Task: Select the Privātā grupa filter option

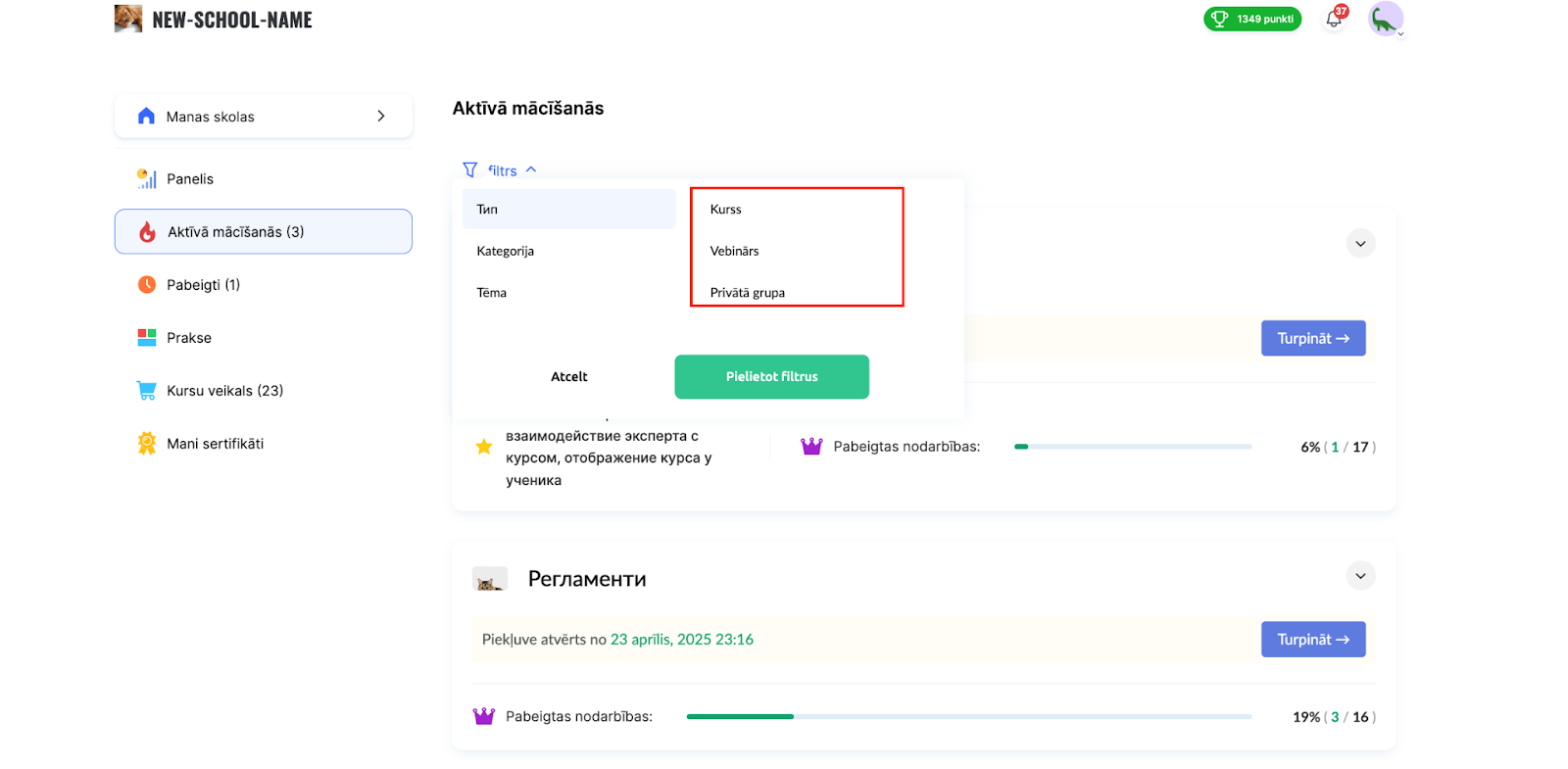Action: click(748, 292)
